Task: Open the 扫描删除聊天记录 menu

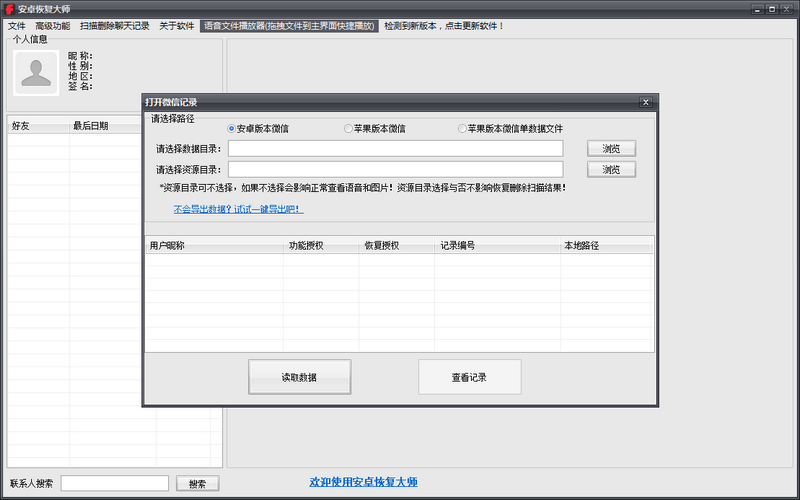Action: tap(114, 26)
